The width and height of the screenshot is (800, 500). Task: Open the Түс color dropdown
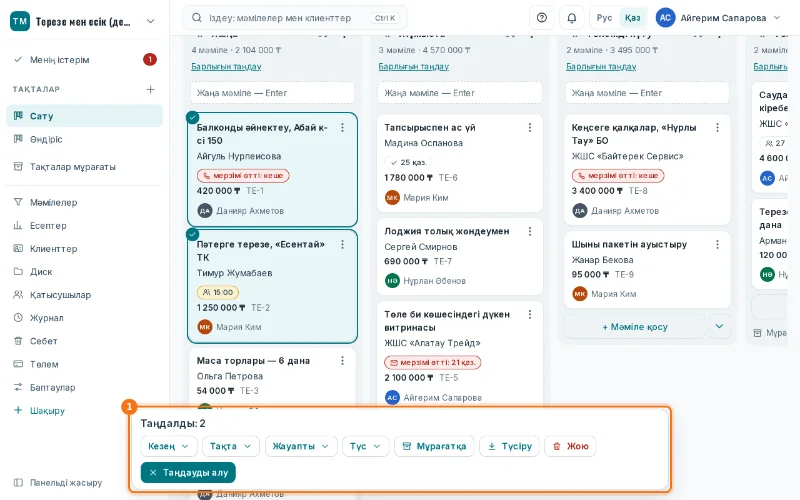click(365, 446)
